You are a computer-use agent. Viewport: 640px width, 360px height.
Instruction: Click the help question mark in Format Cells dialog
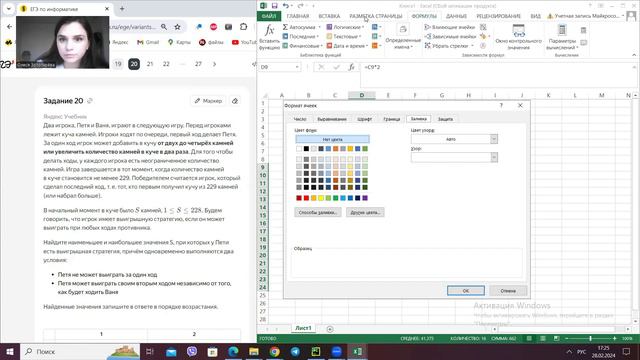501,105
